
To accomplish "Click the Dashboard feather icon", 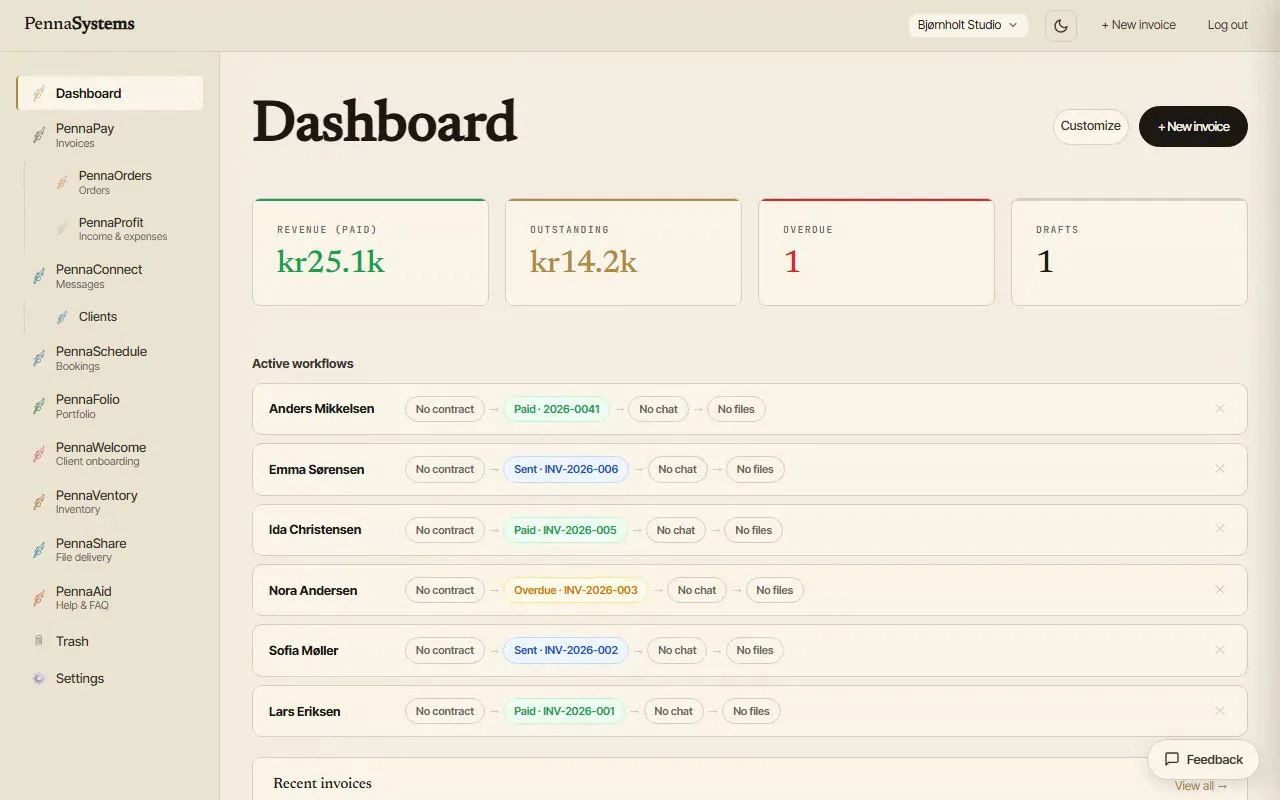I will (x=38, y=93).
